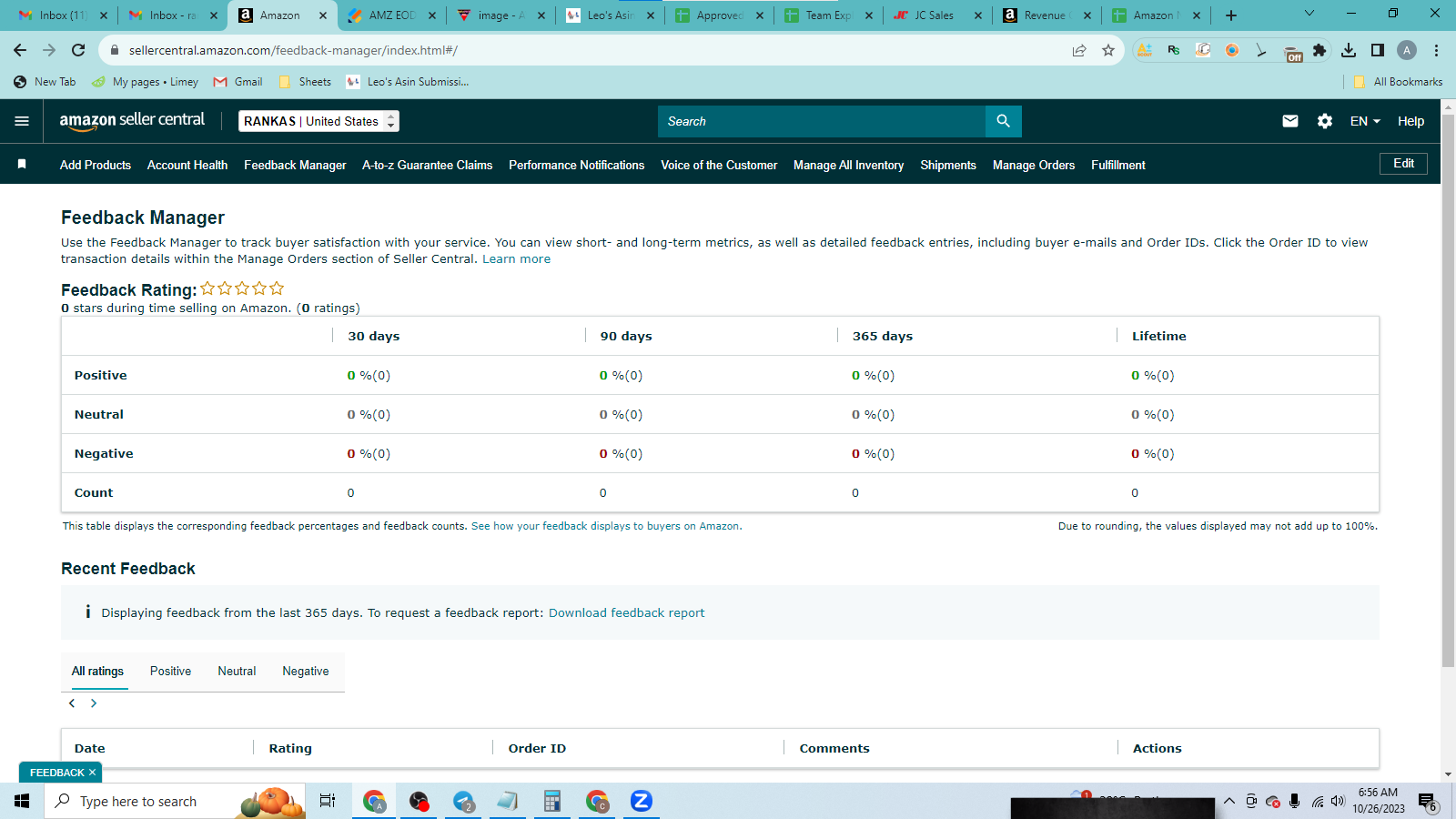This screenshot has width=1456, height=819.
Task: Open the Calculator from the taskbar
Action: pos(551,801)
